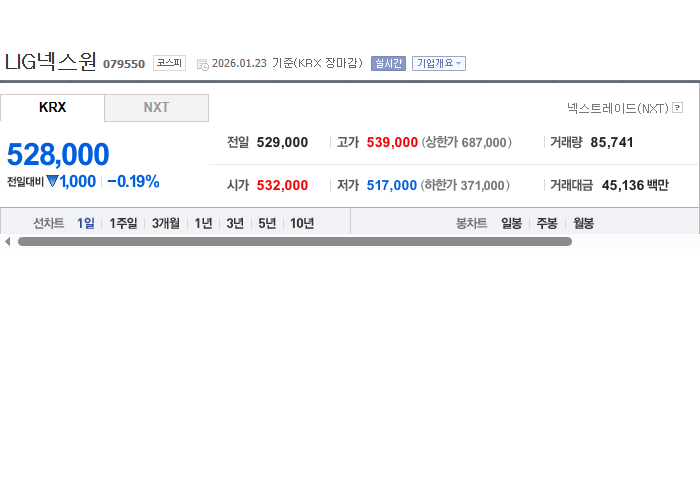Click the opening price 532,000
The width and height of the screenshot is (700, 490).
[282, 185]
